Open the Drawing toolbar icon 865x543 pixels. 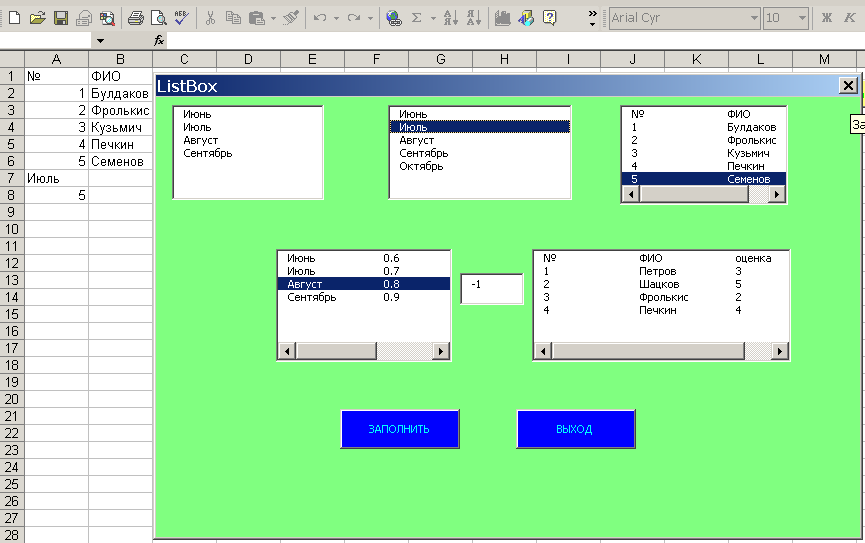tap(526, 18)
